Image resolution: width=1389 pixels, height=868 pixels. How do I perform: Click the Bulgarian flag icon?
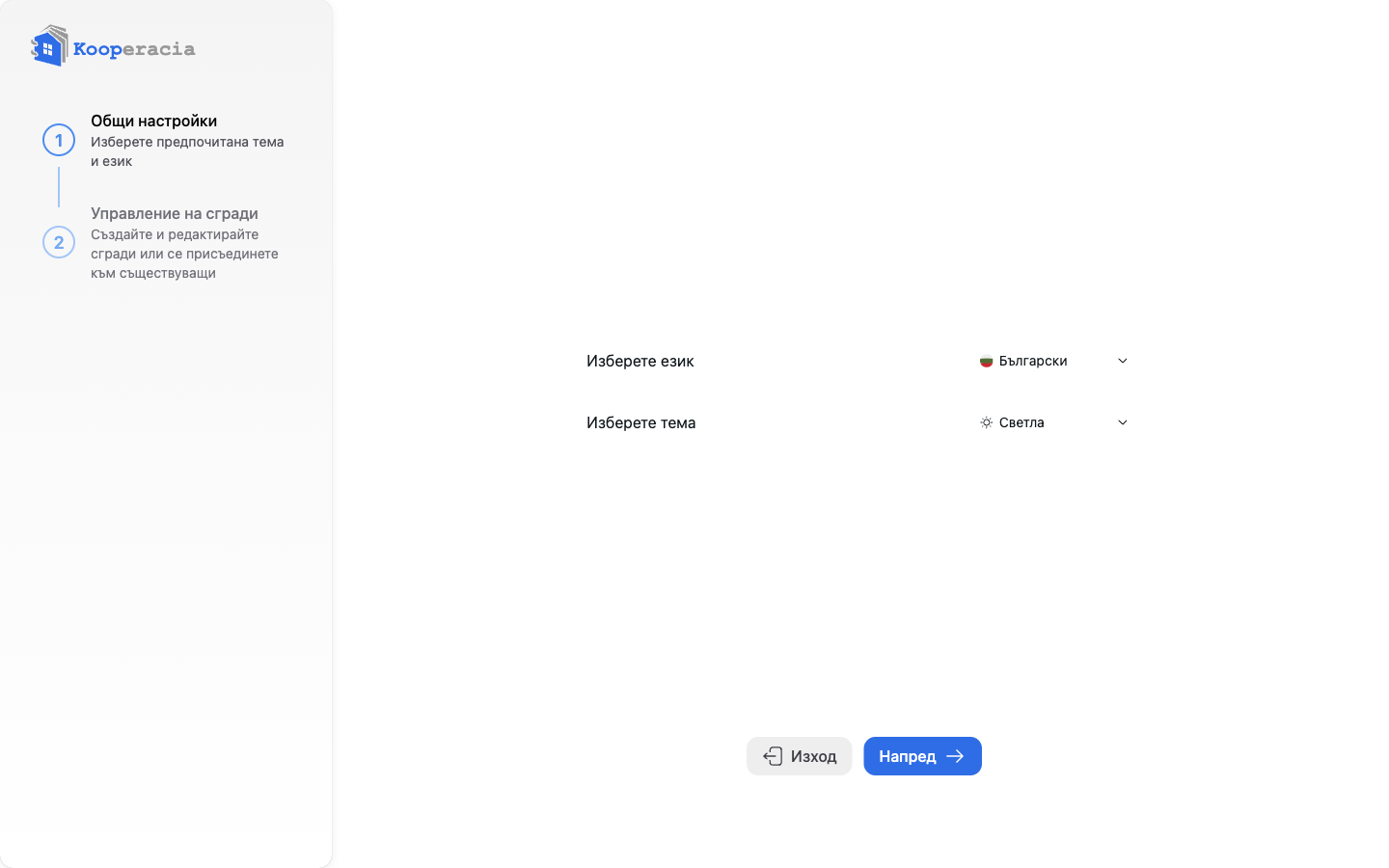986,361
